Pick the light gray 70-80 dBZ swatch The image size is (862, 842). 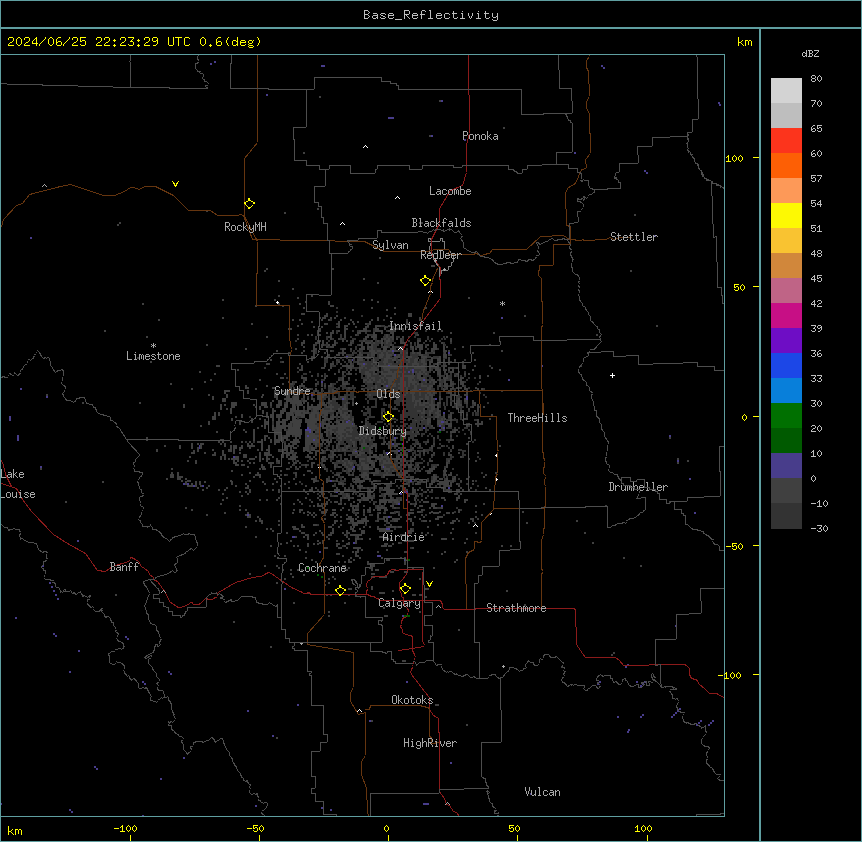click(x=786, y=91)
